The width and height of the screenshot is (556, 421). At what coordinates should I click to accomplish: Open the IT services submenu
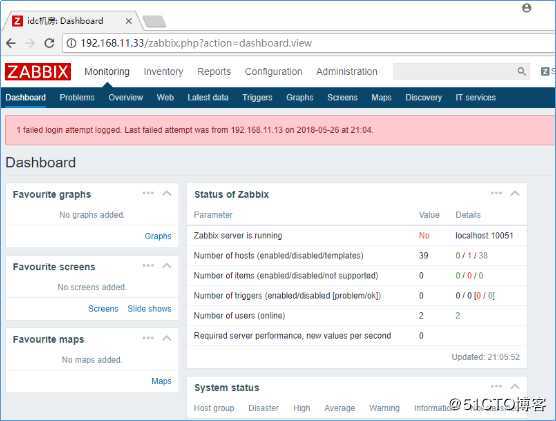click(476, 98)
